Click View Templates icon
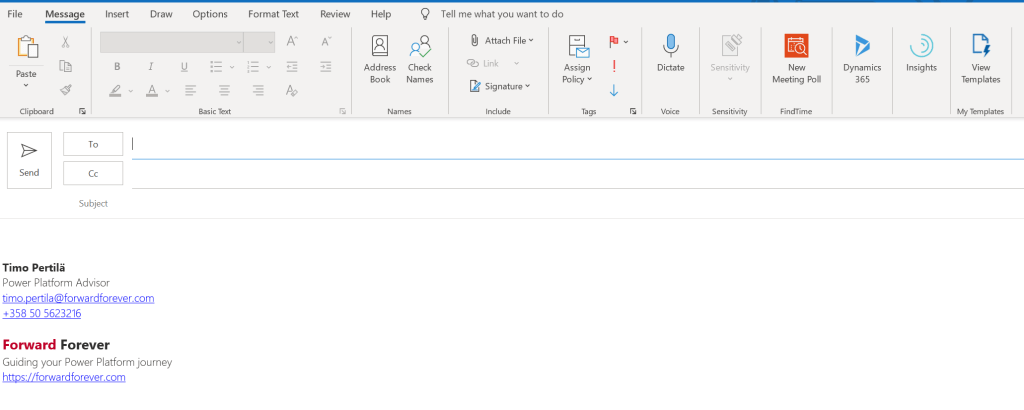This screenshot has height=410, width=1024. (980, 59)
